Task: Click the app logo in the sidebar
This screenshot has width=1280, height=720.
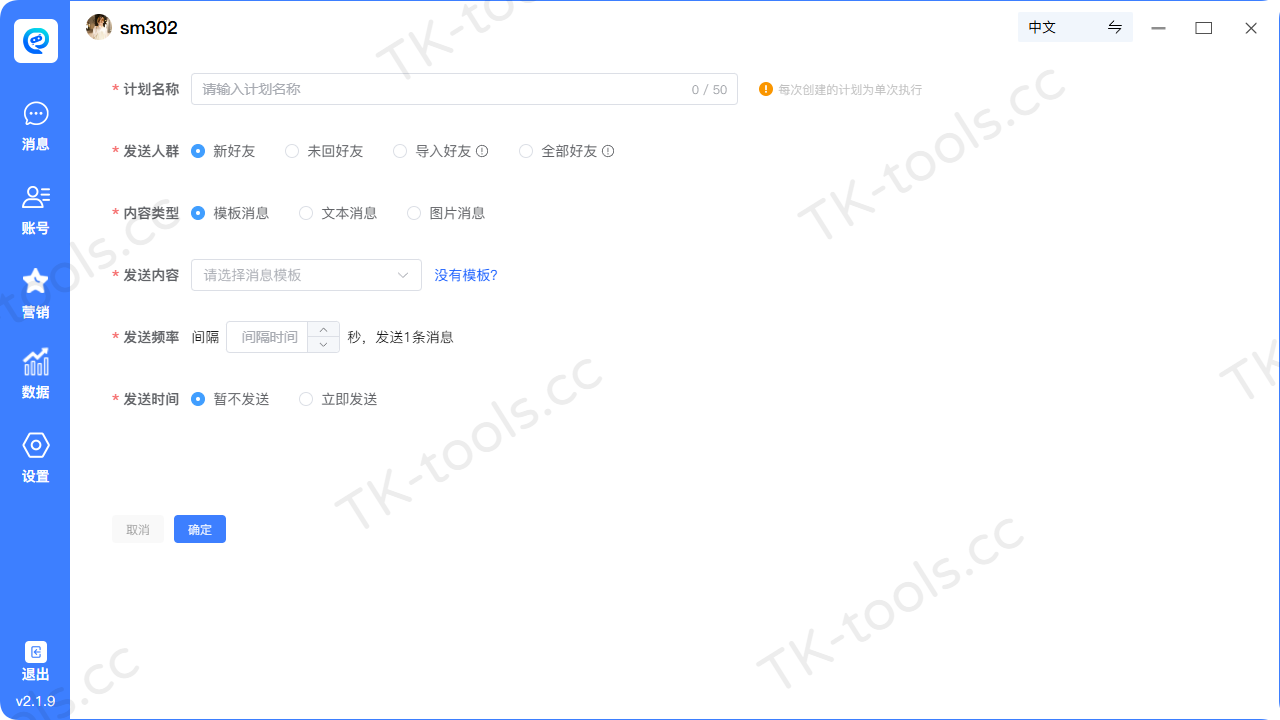Action: (36, 41)
